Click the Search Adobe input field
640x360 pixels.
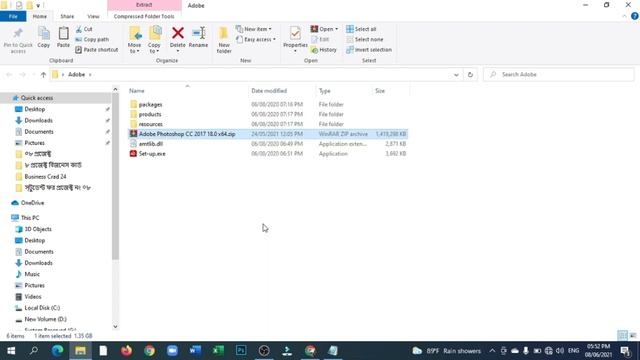[559, 75]
